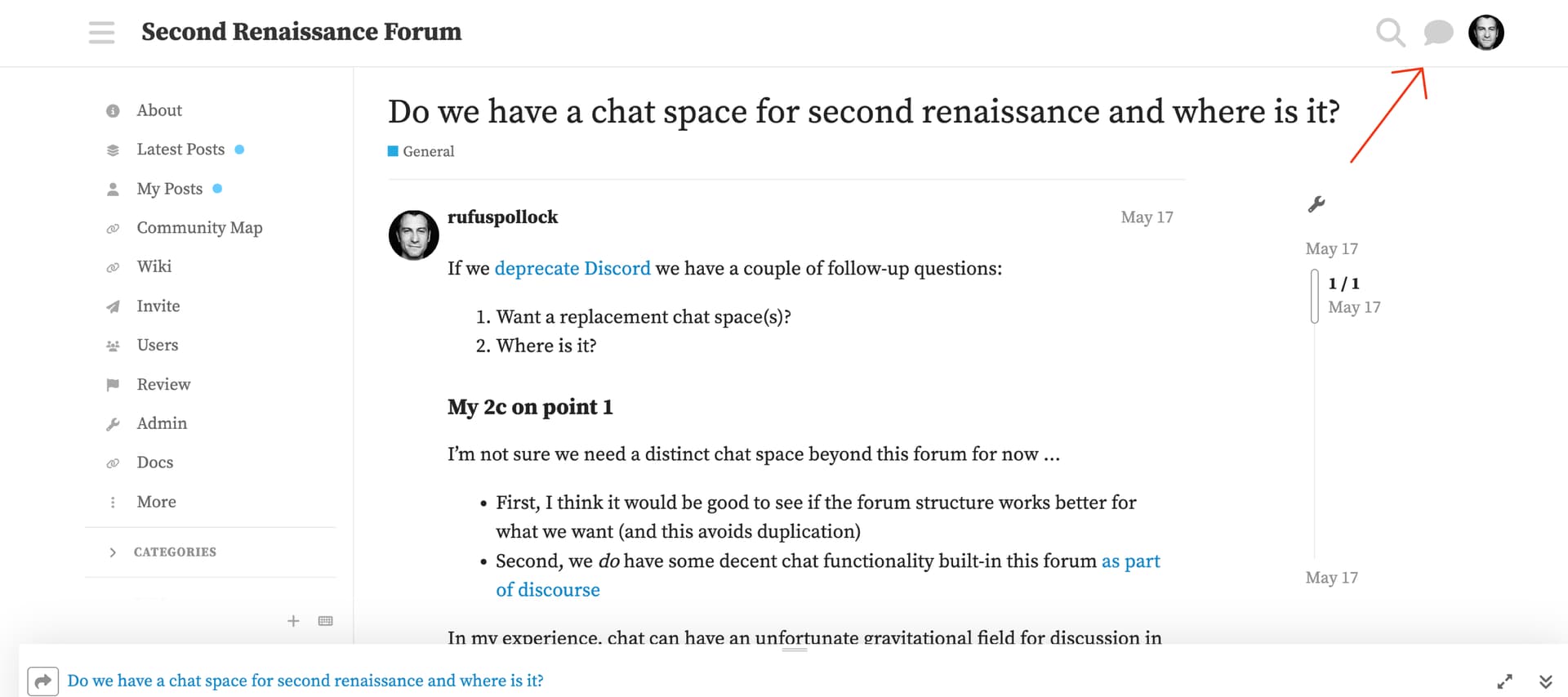Click rufuspollock's post avatar thumbnail
Image resolution: width=1568 pixels, height=697 pixels.
[x=413, y=235]
